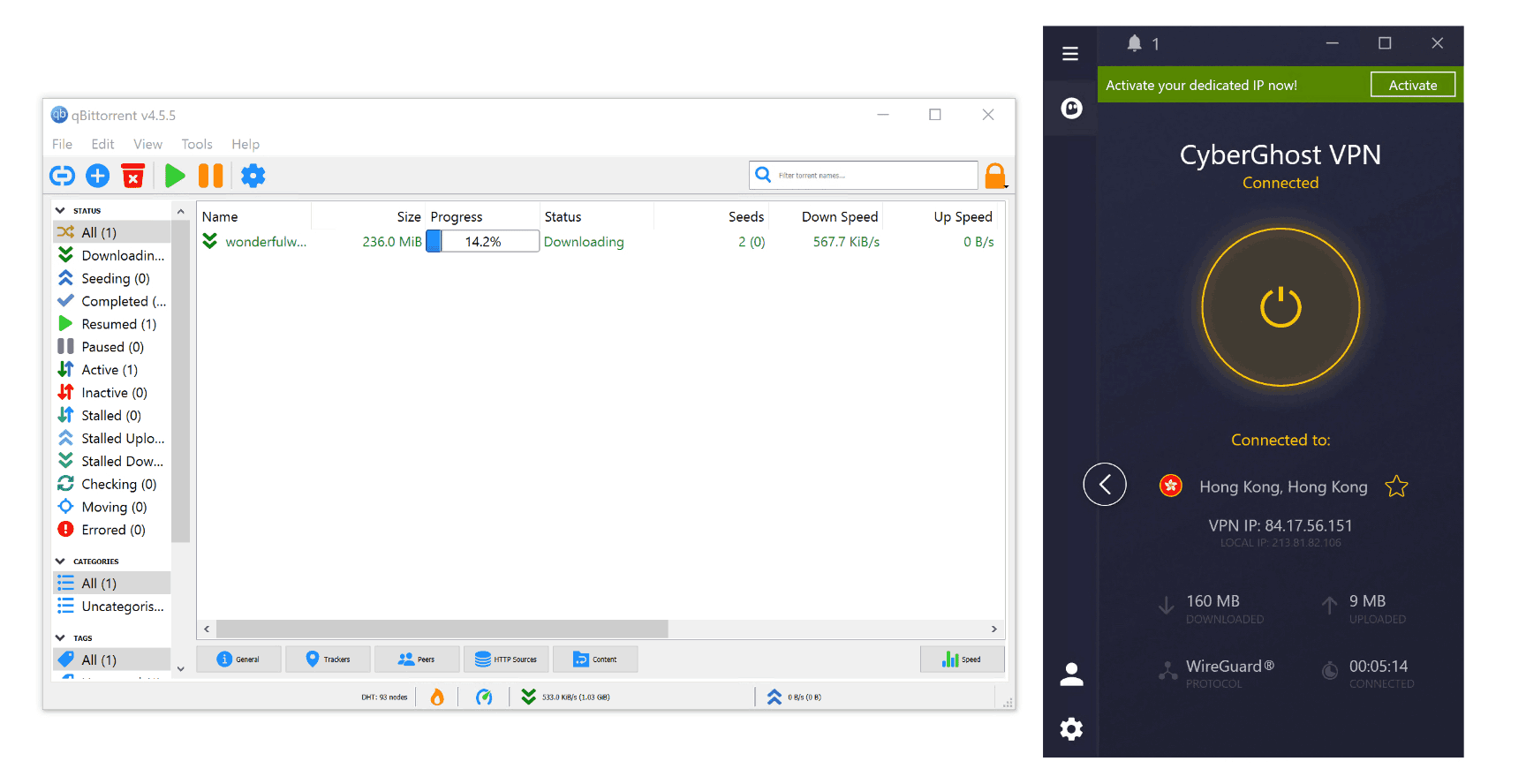This screenshot has height=784, width=1526.
Task: Open the Trackers tab
Action: pos(328,660)
